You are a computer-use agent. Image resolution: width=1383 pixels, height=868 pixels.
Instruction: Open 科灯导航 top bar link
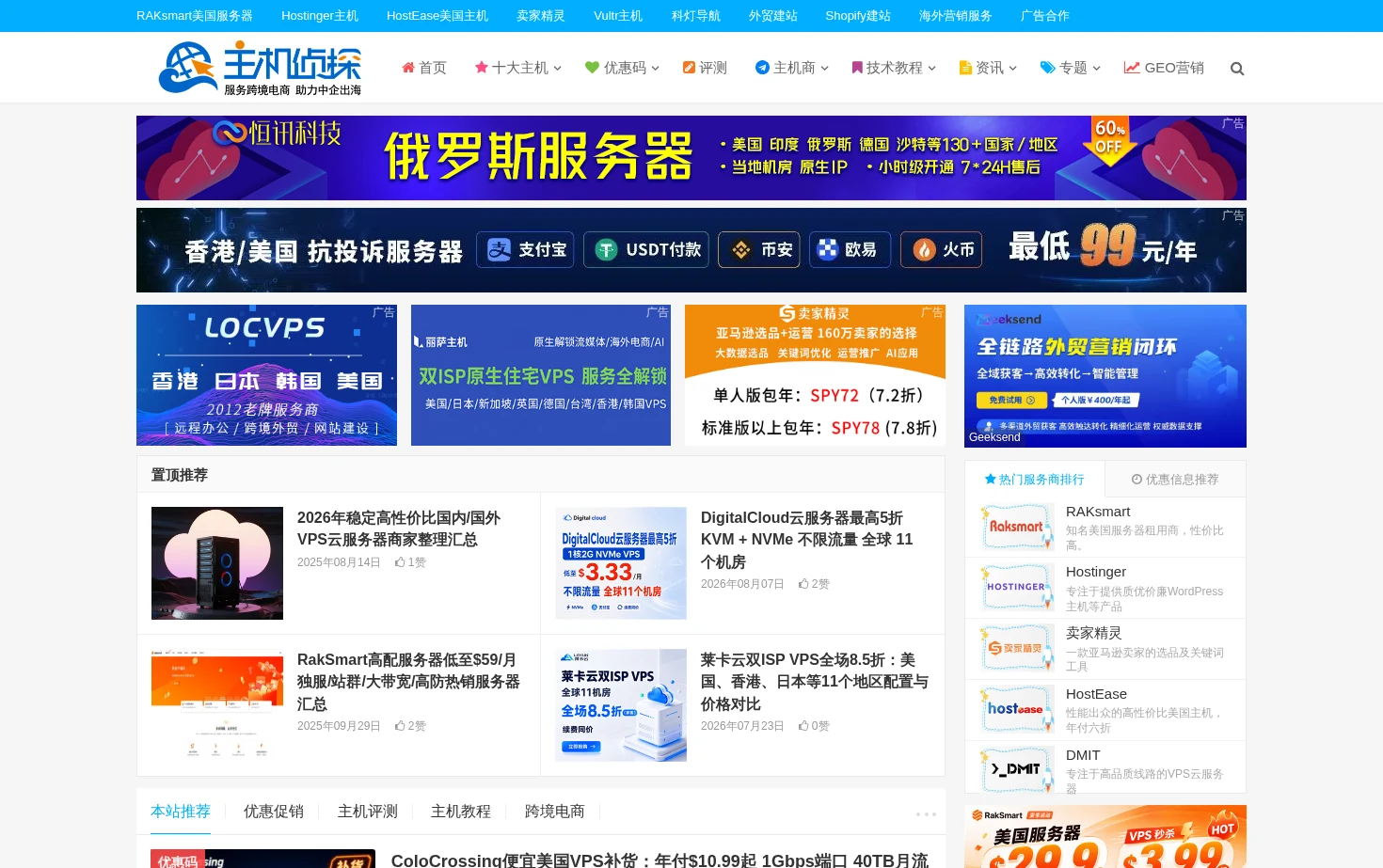696,16
